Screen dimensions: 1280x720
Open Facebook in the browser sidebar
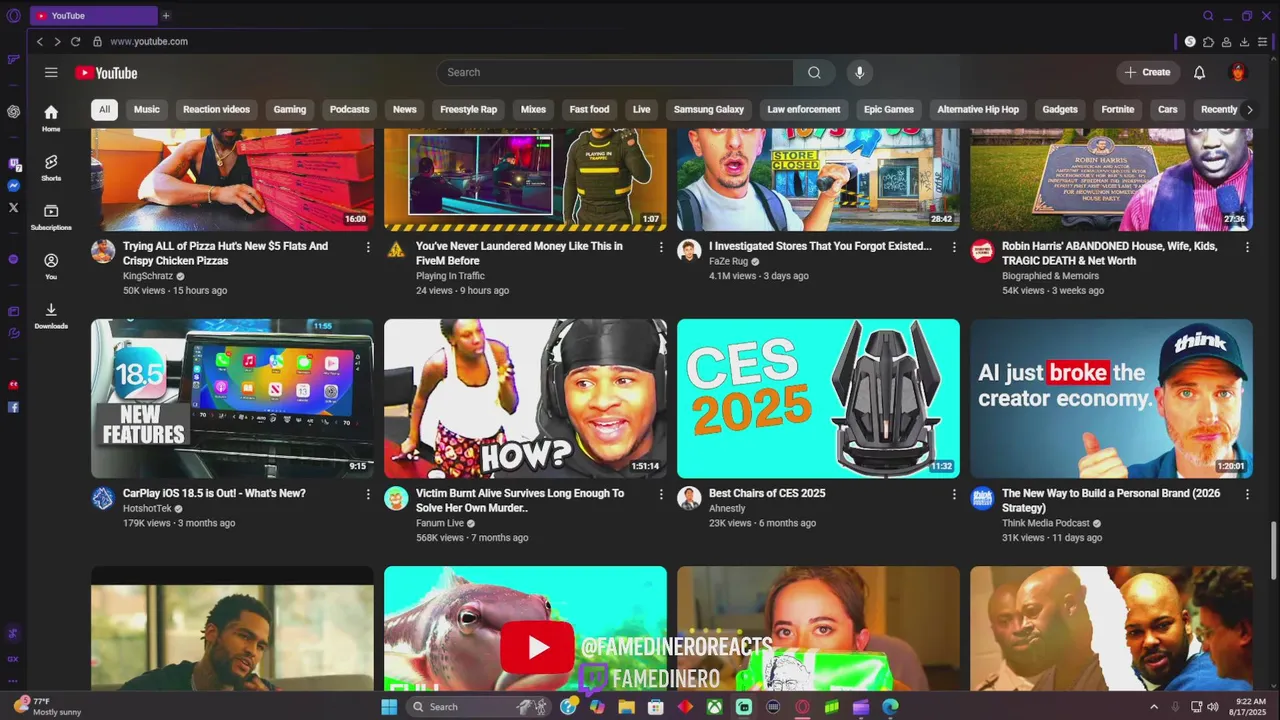coord(13,407)
